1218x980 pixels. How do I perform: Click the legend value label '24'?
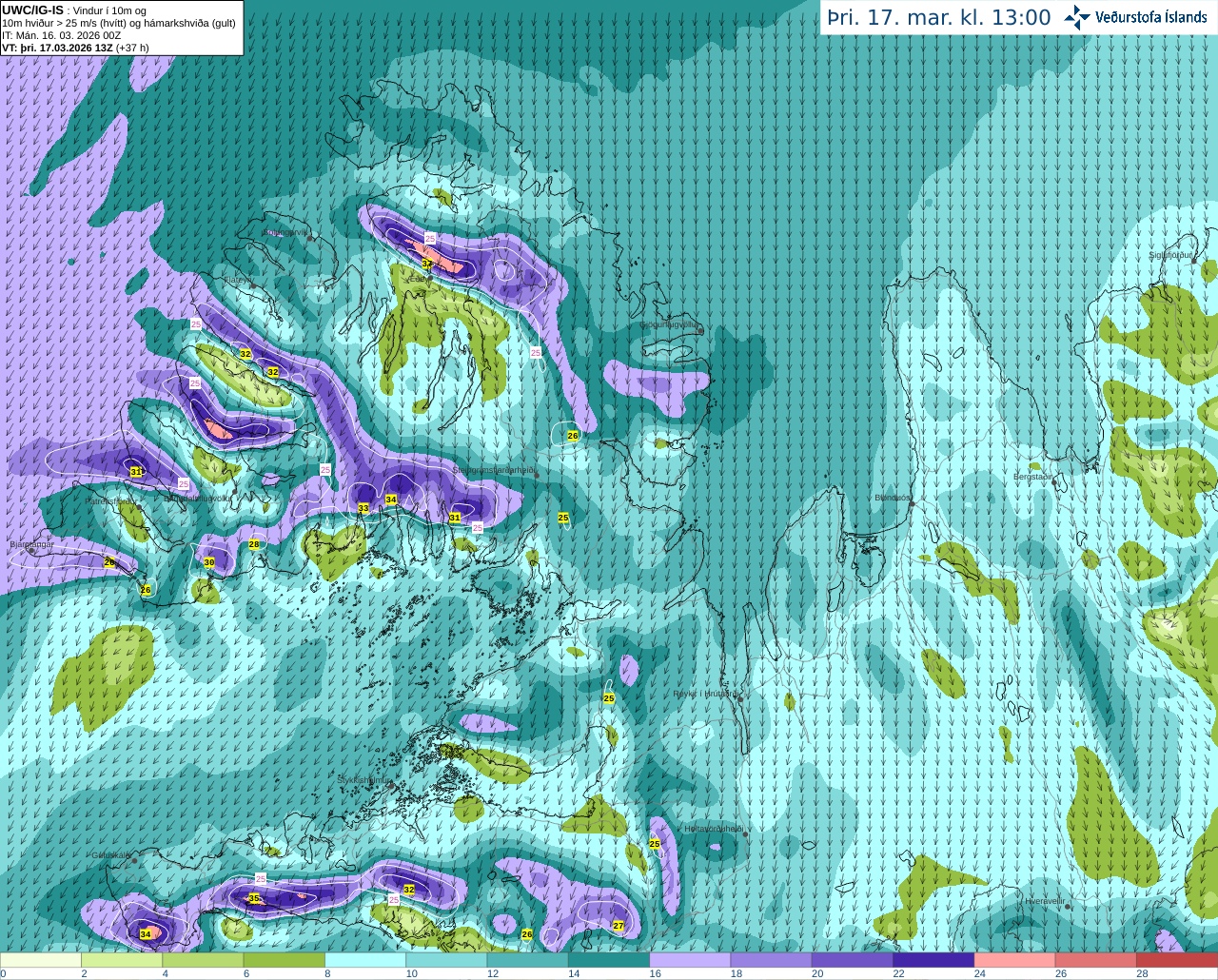coord(979,973)
